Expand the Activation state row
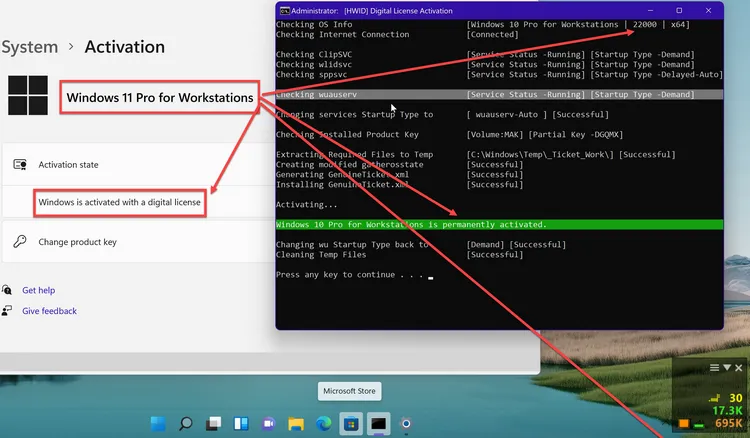 click(x=139, y=164)
